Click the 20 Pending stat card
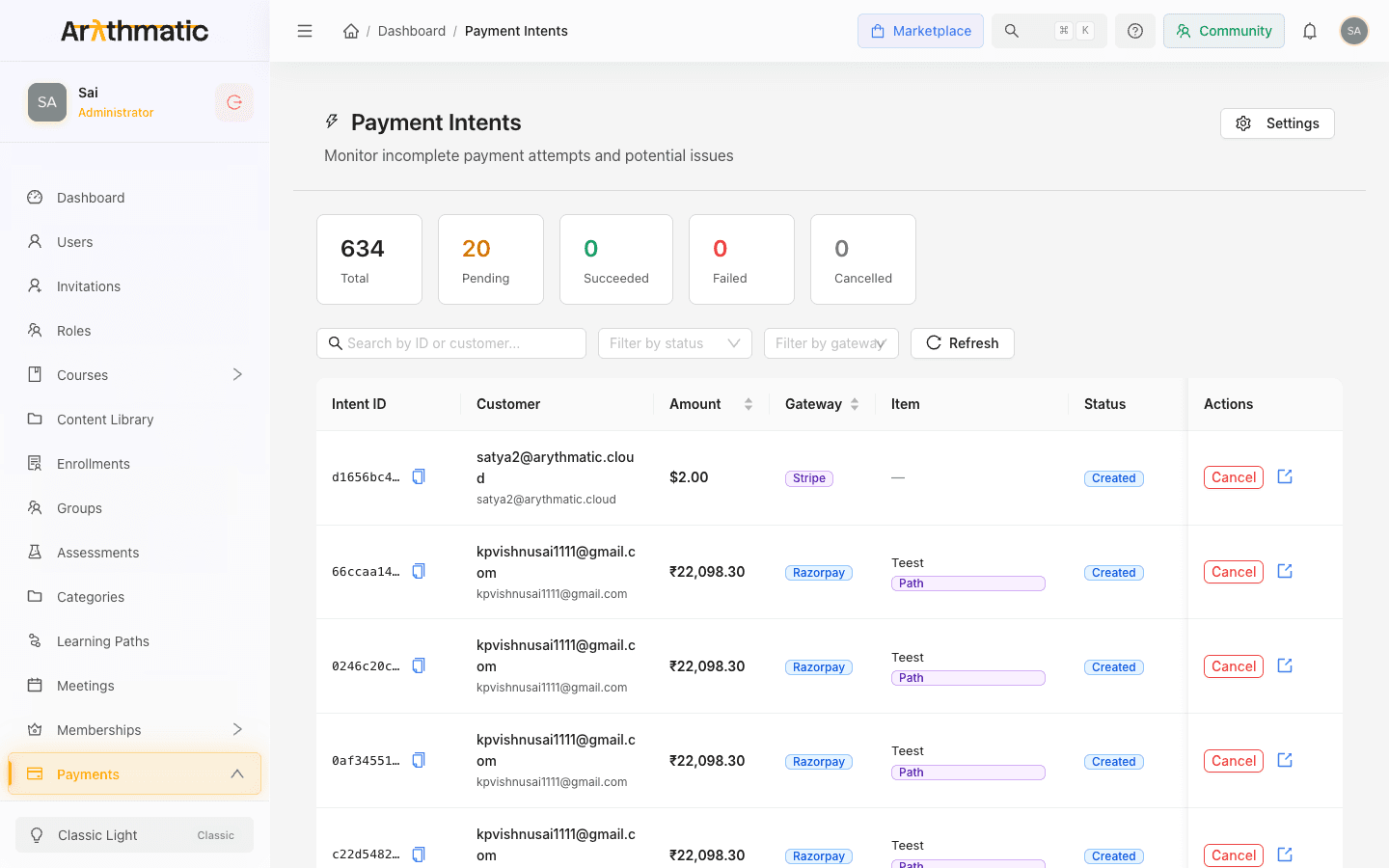Image resolution: width=1389 pixels, height=868 pixels. tap(491, 259)
